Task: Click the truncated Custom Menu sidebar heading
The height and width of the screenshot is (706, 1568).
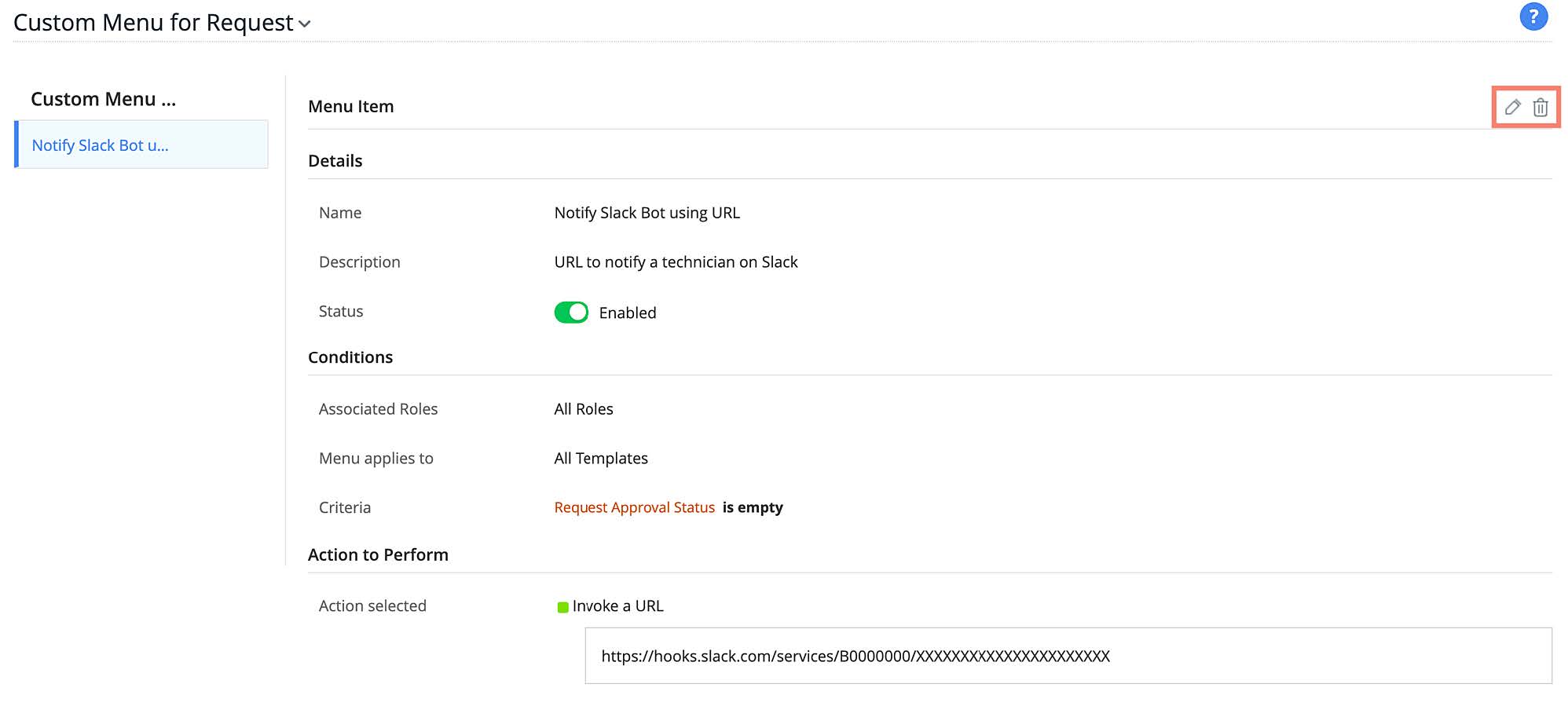Action: coord(103,99)
